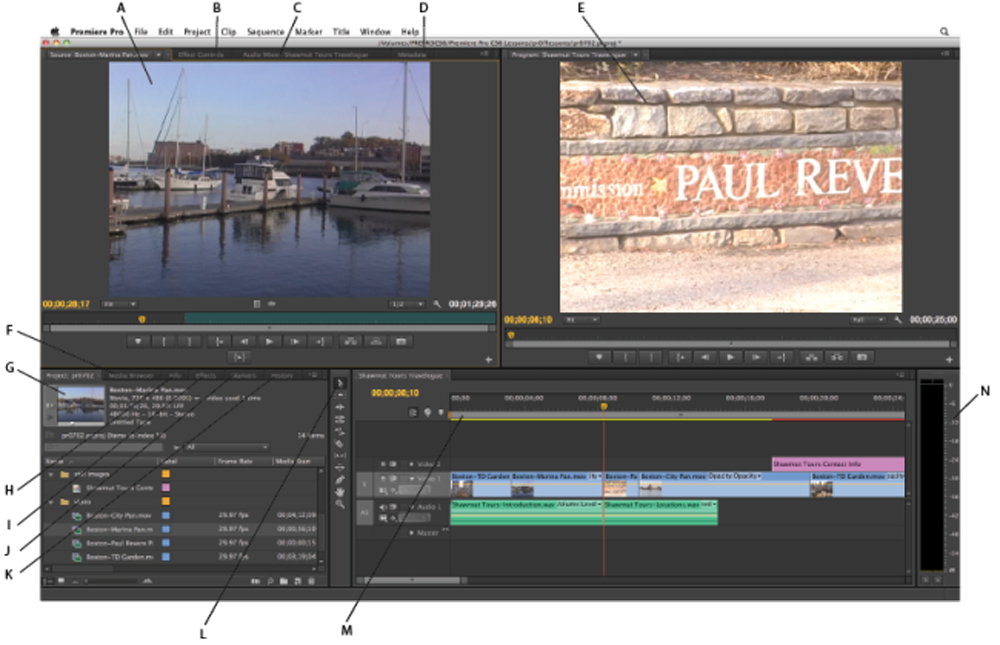This screenshot has height=645, width=1000.
Task: Open the Apple menu
Action: pos(55,31)
